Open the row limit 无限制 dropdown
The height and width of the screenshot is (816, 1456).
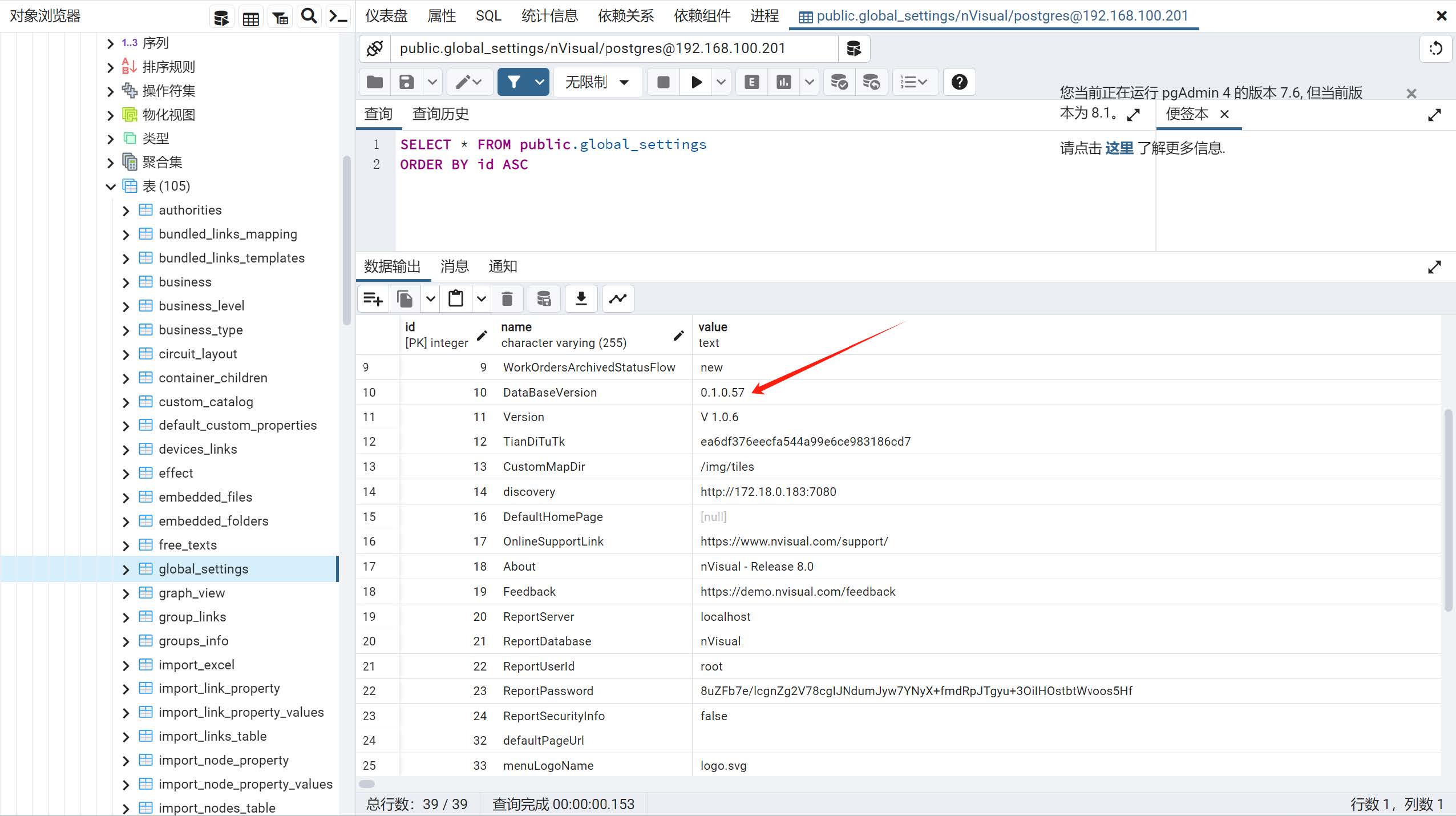click(597, 82)
